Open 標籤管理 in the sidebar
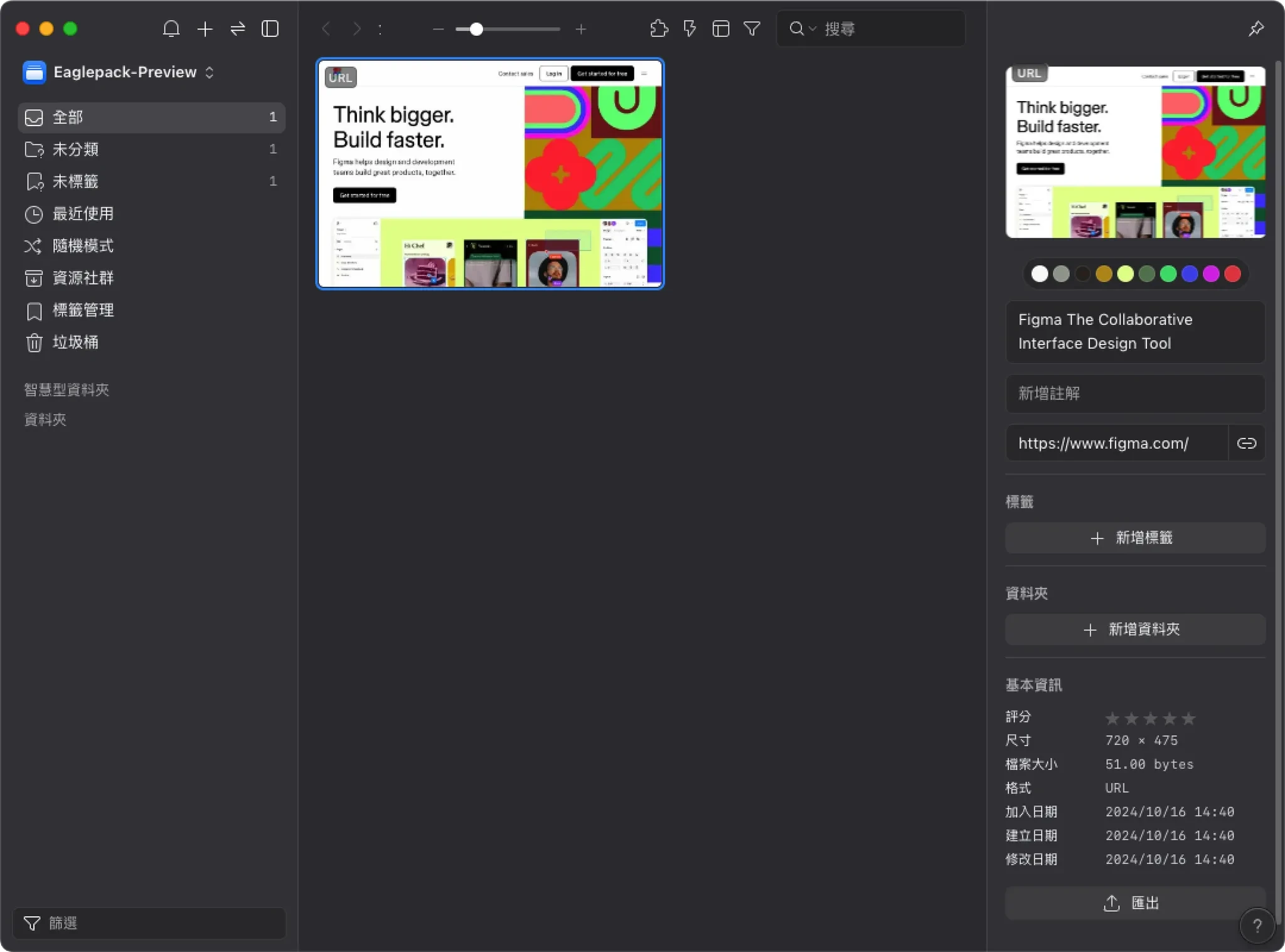The height and width of the screenshot is (952, 1285). coord(151,310)
